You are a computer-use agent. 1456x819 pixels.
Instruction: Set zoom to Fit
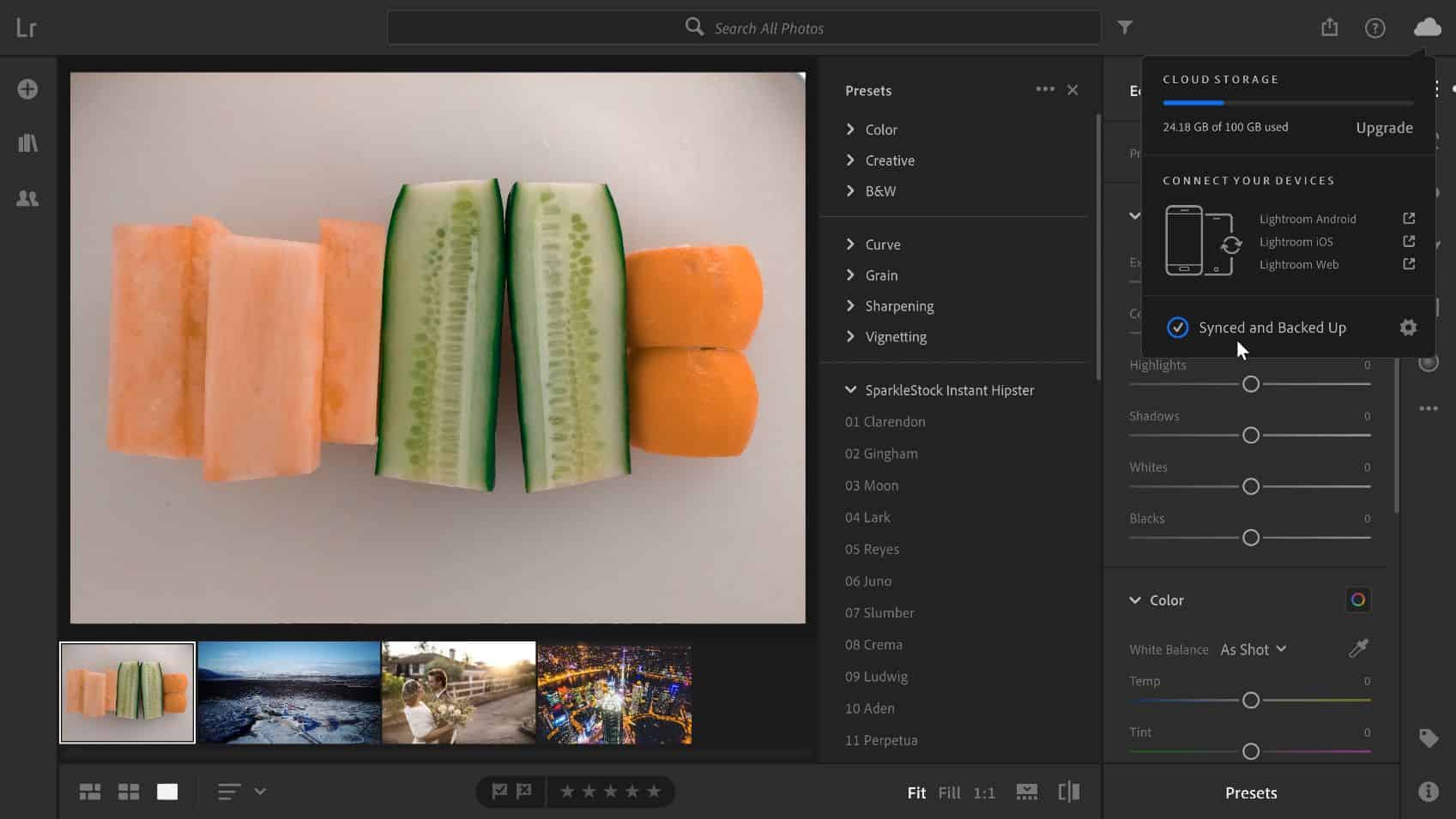916,792
